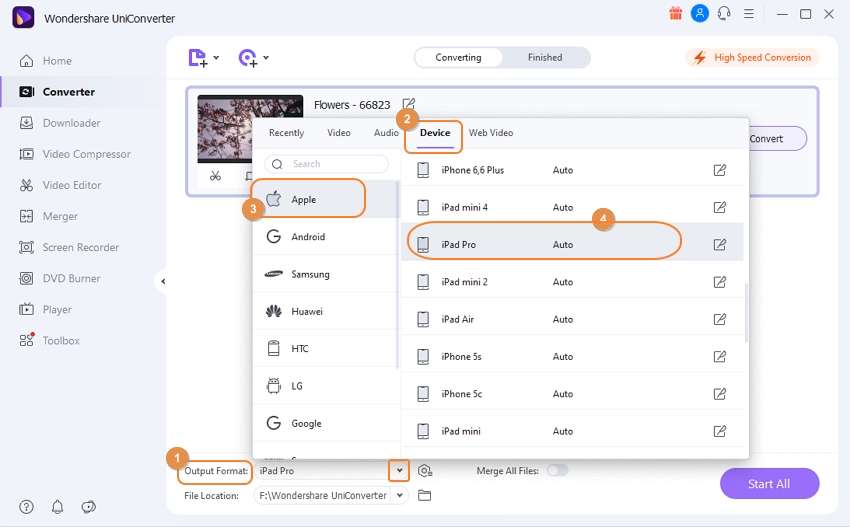Switch to the Video format tab
The width and height of the screenshot is (850, 527).
click(339, 133)
